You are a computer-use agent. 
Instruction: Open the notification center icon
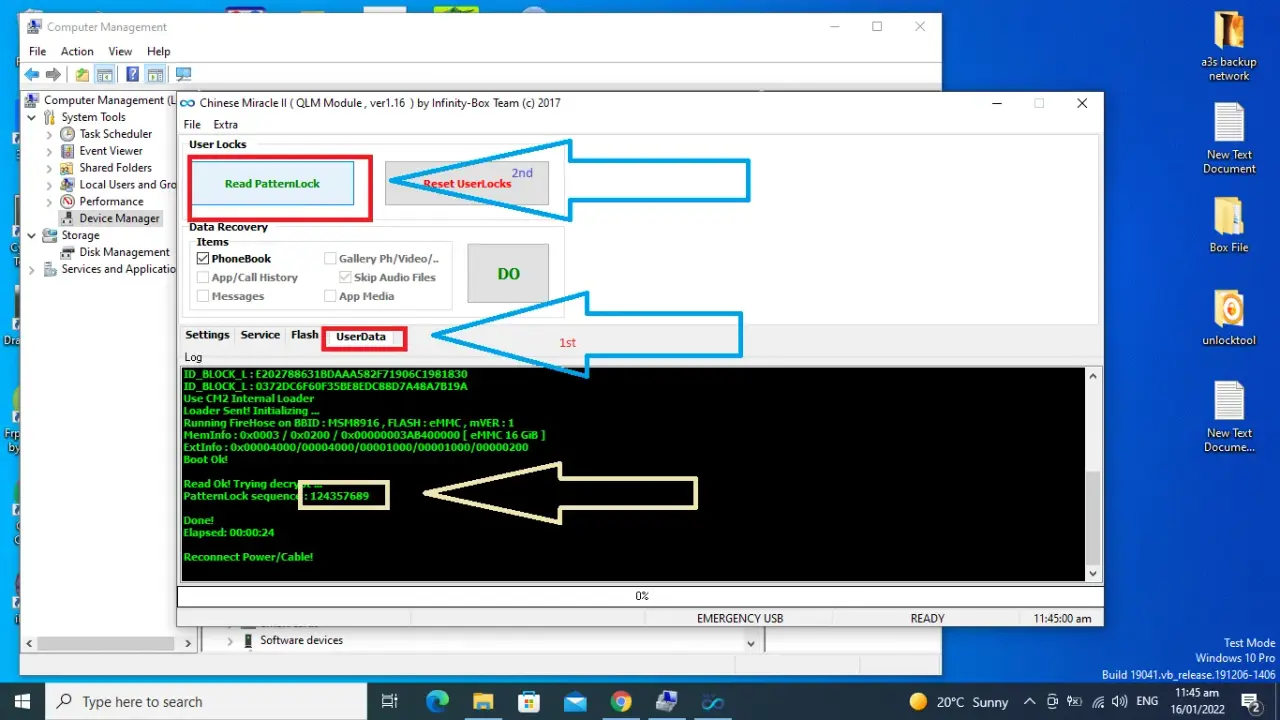click(x=1250, y=702)
